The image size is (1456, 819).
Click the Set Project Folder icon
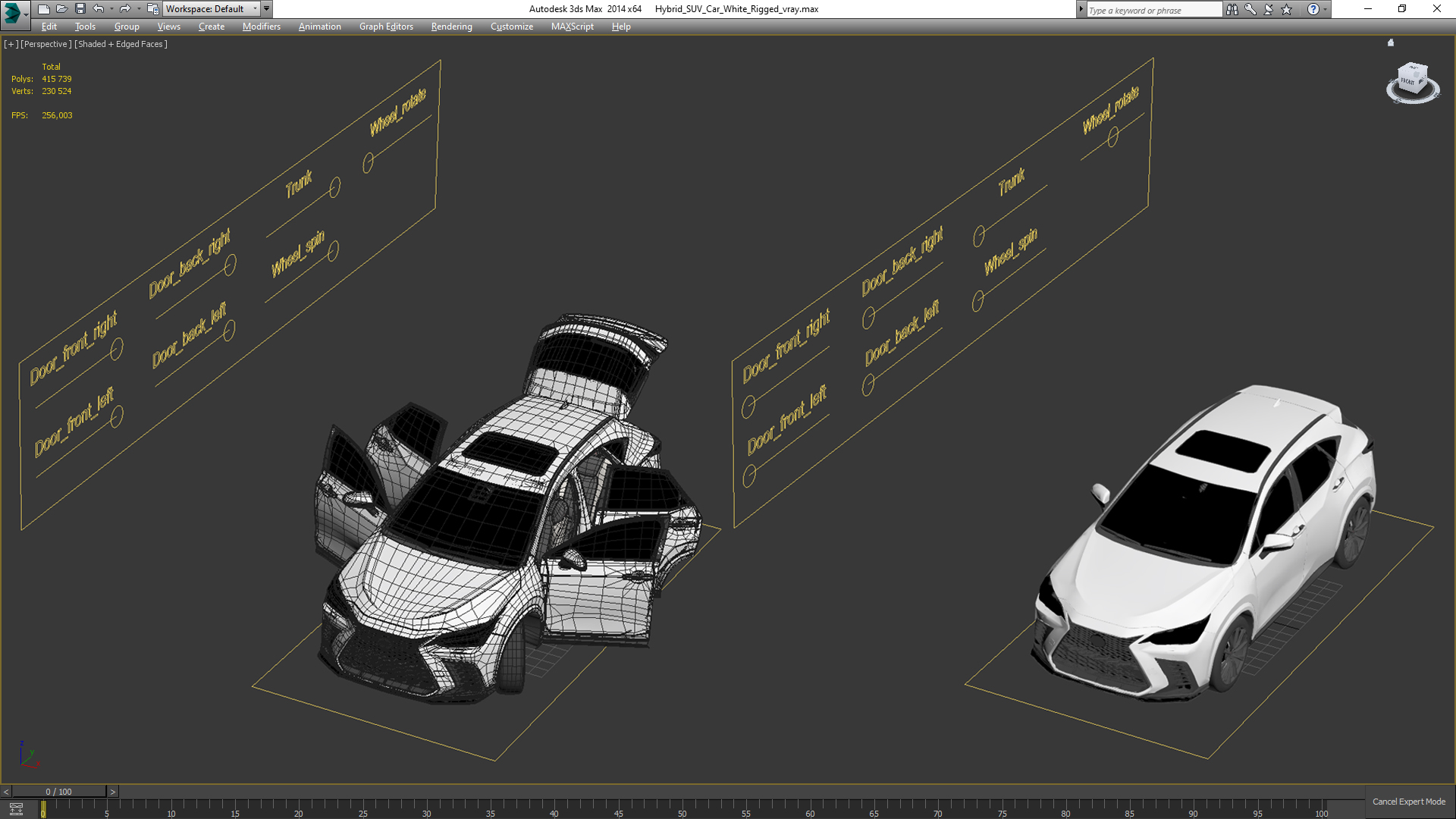click(153, 9)
